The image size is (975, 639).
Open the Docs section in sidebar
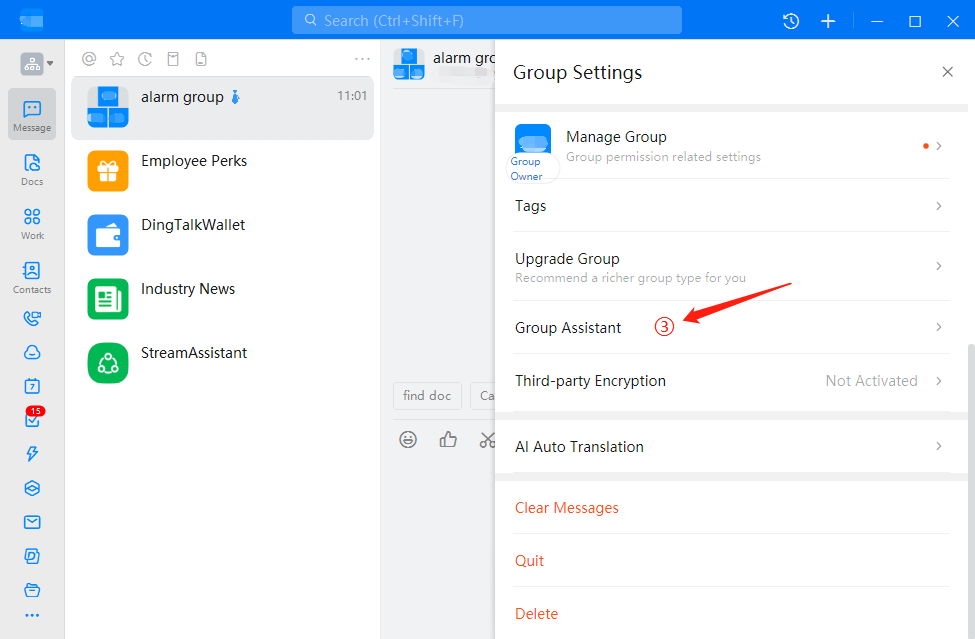click(32, 168)
